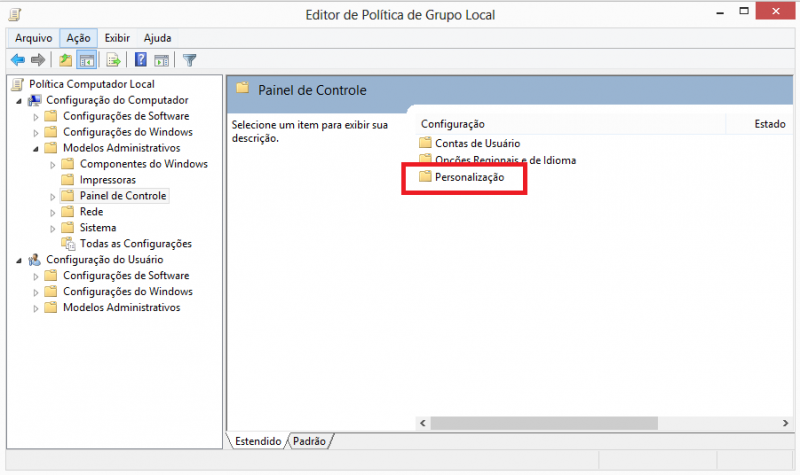Collapse the Modelos Administrativos tree node

pos(37,148)
